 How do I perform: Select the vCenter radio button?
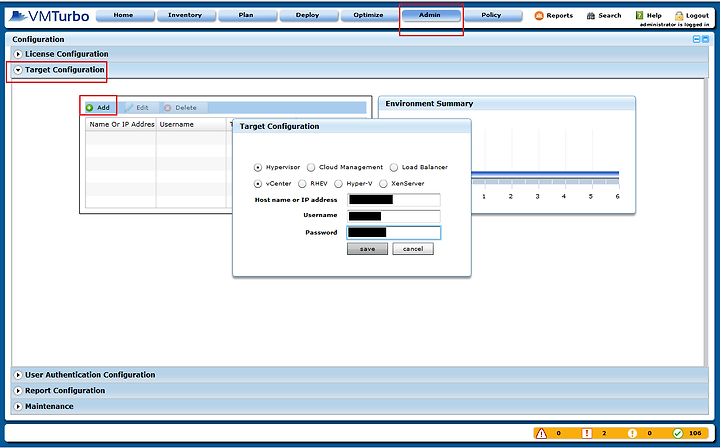click(x=258, y=184)
